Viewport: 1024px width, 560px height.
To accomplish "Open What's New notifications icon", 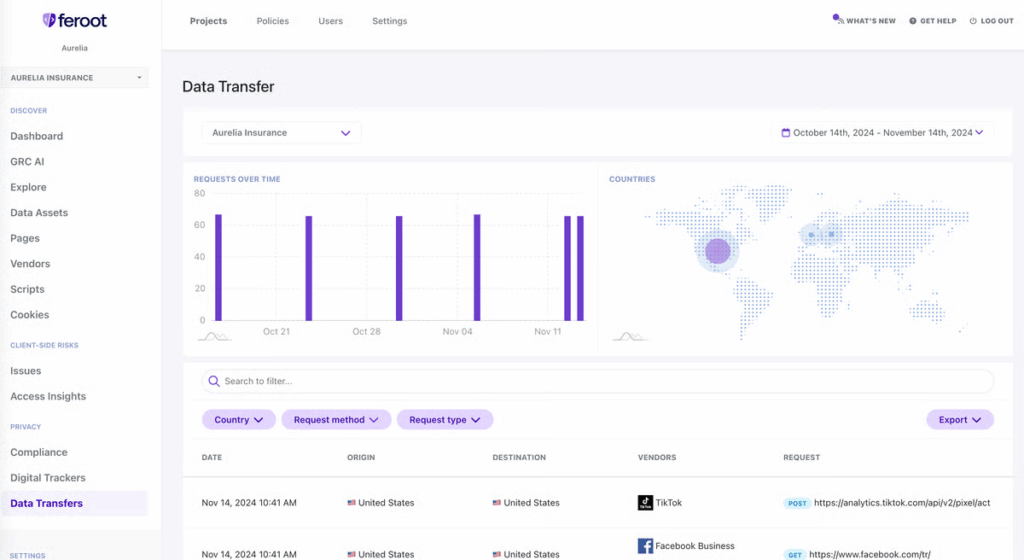I will (839, 20).
